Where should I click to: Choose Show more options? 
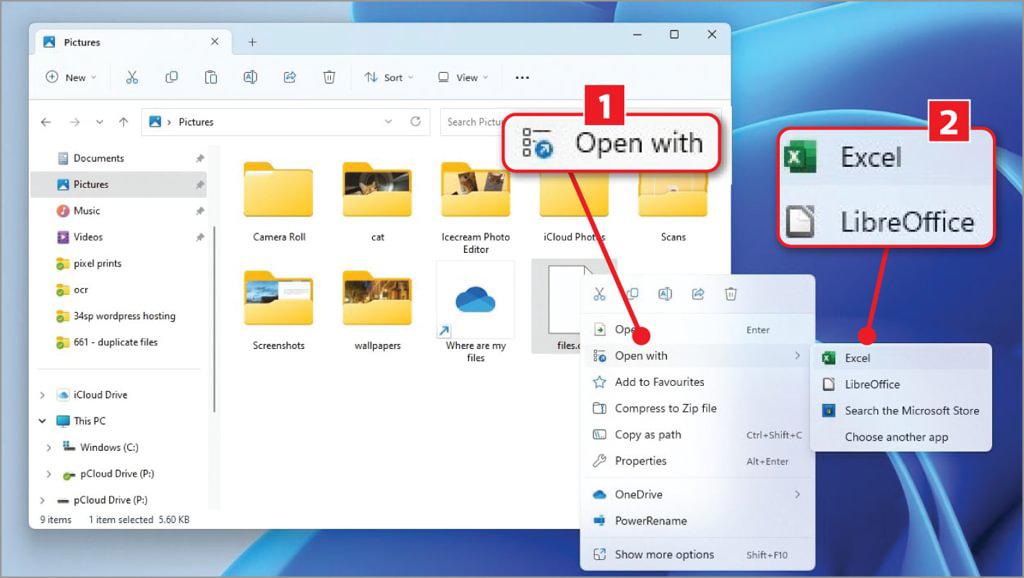tap(697, 554)
